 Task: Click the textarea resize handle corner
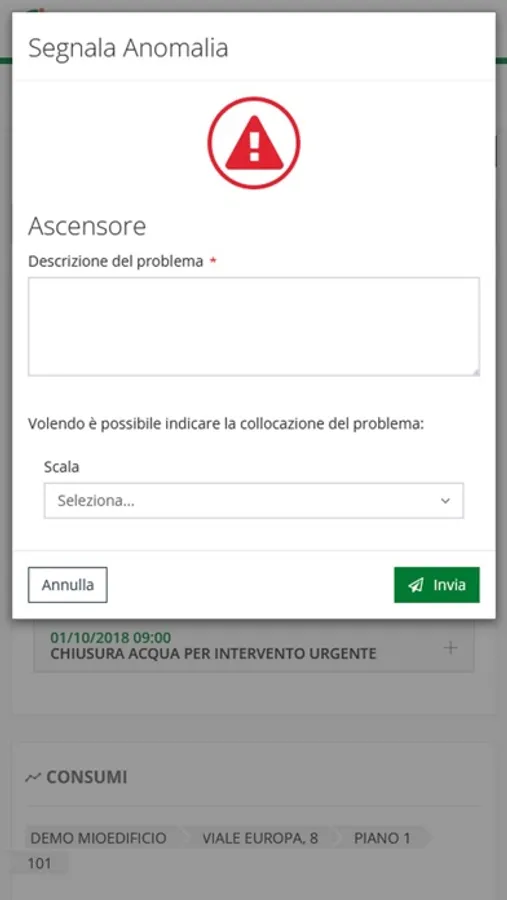click(x=475, y=372)
